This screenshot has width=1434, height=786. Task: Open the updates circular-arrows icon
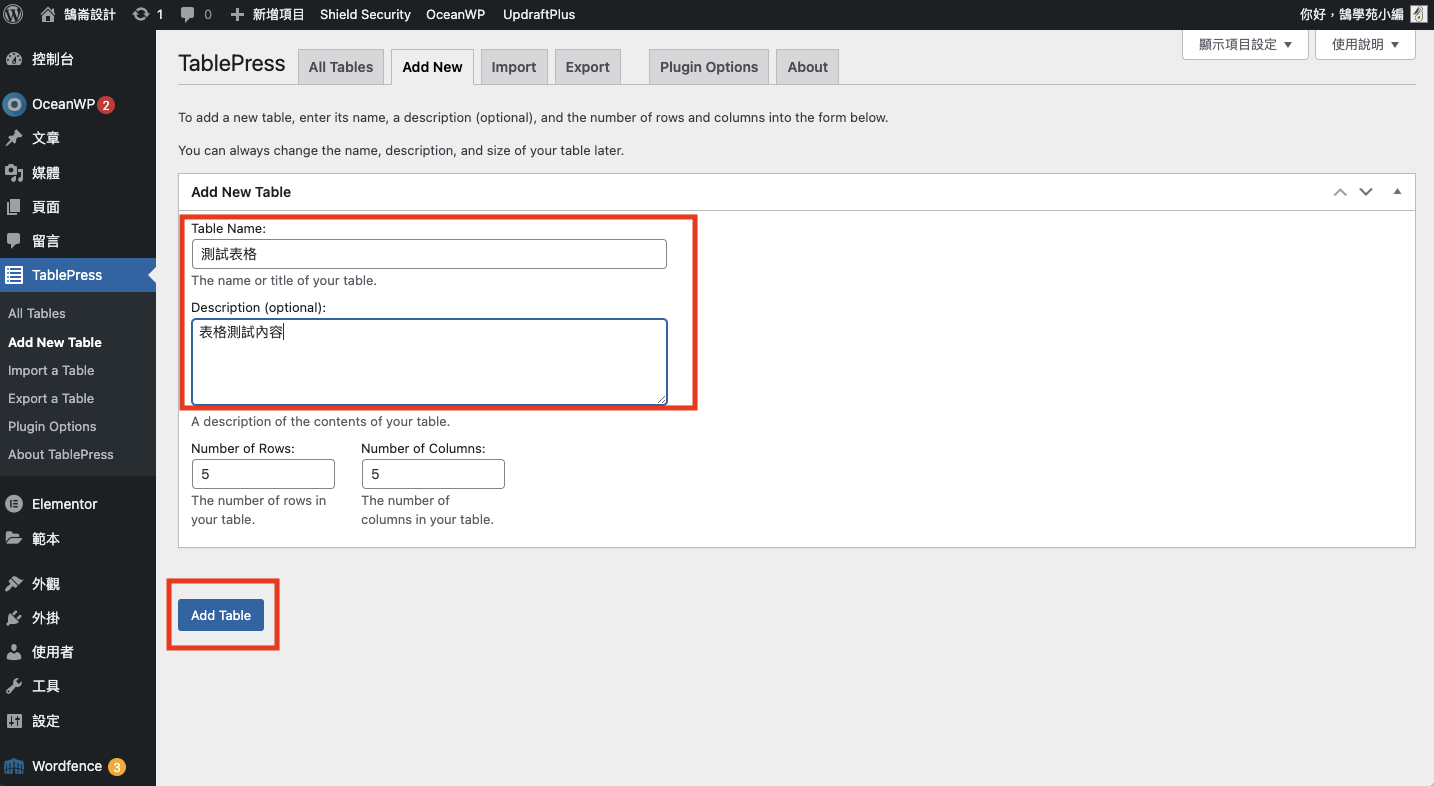click(141, 14)
